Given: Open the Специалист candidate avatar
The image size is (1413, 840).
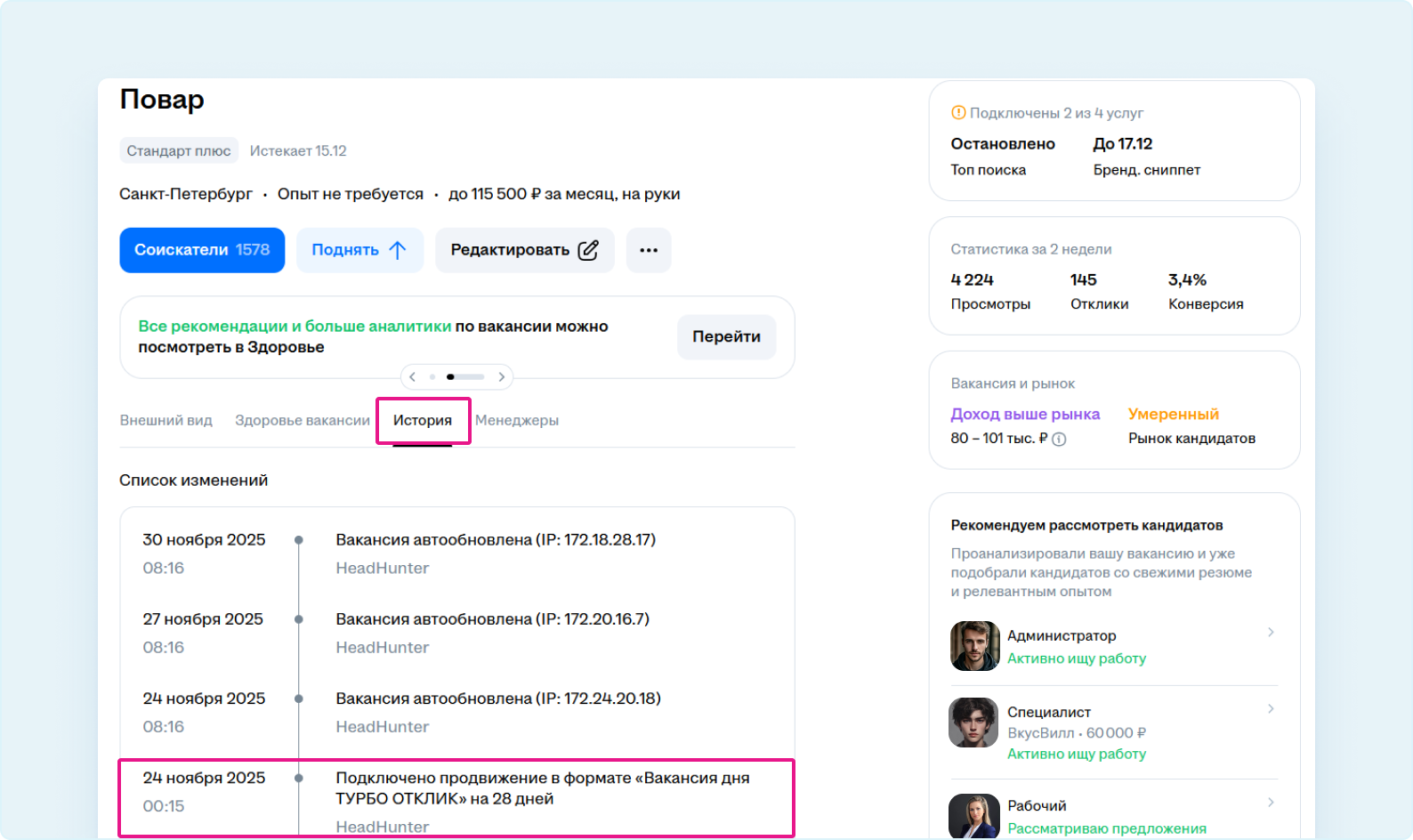Looking at the screenshot, I should coord(973,723).
